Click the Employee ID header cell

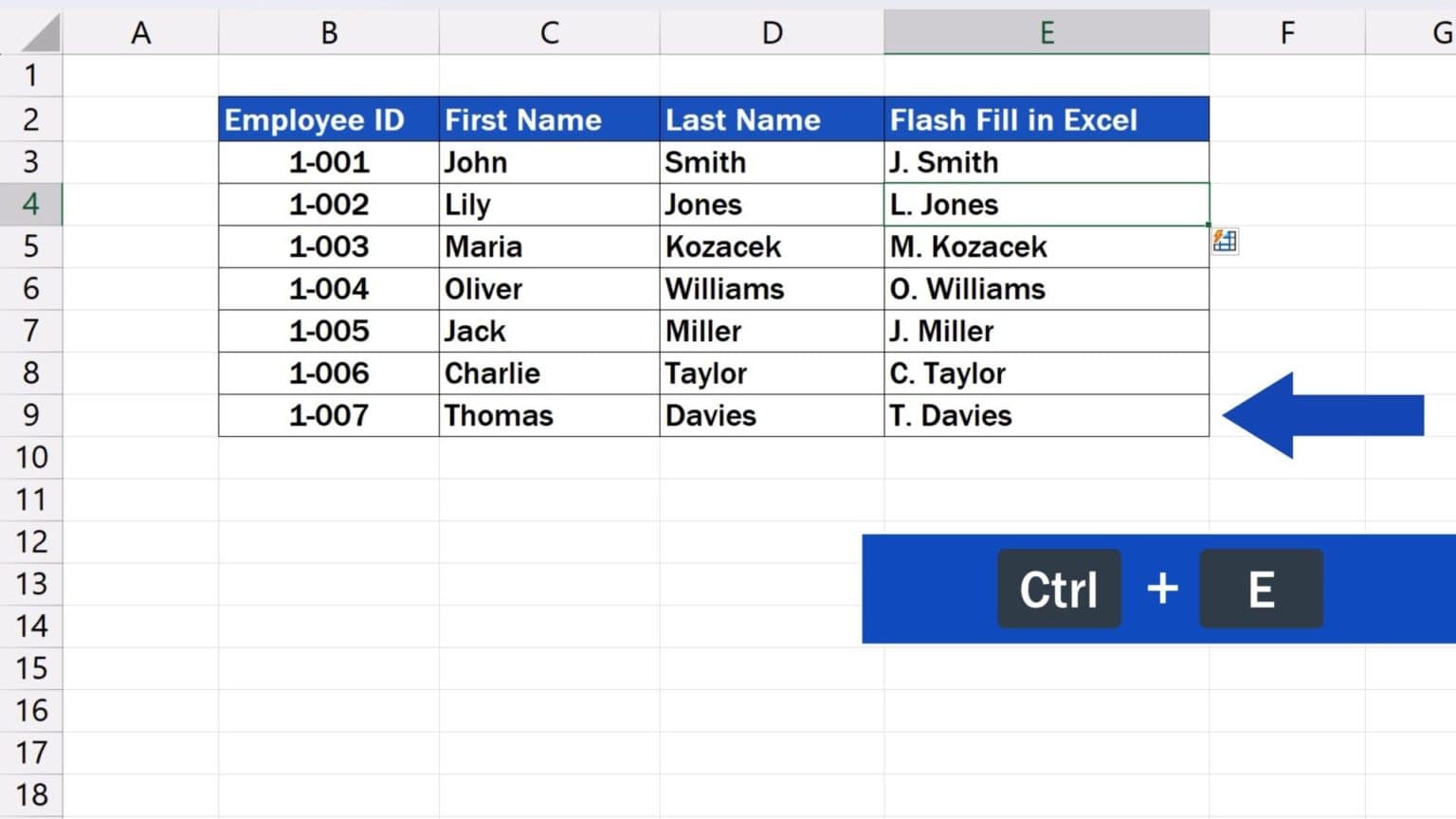(328, 118)
